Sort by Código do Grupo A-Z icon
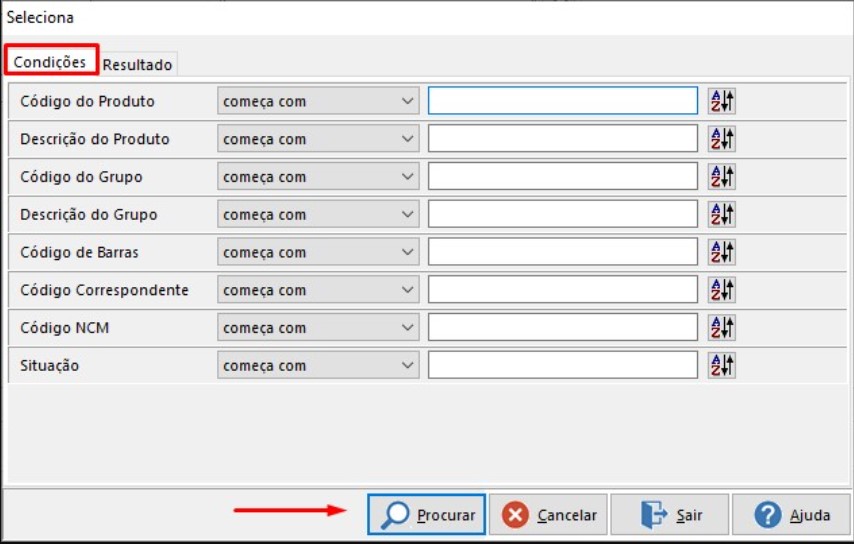 (722, 176)
